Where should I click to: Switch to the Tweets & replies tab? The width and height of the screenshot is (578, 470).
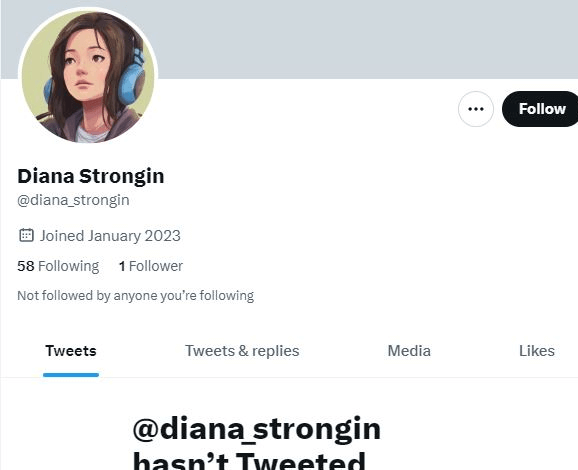242,351
